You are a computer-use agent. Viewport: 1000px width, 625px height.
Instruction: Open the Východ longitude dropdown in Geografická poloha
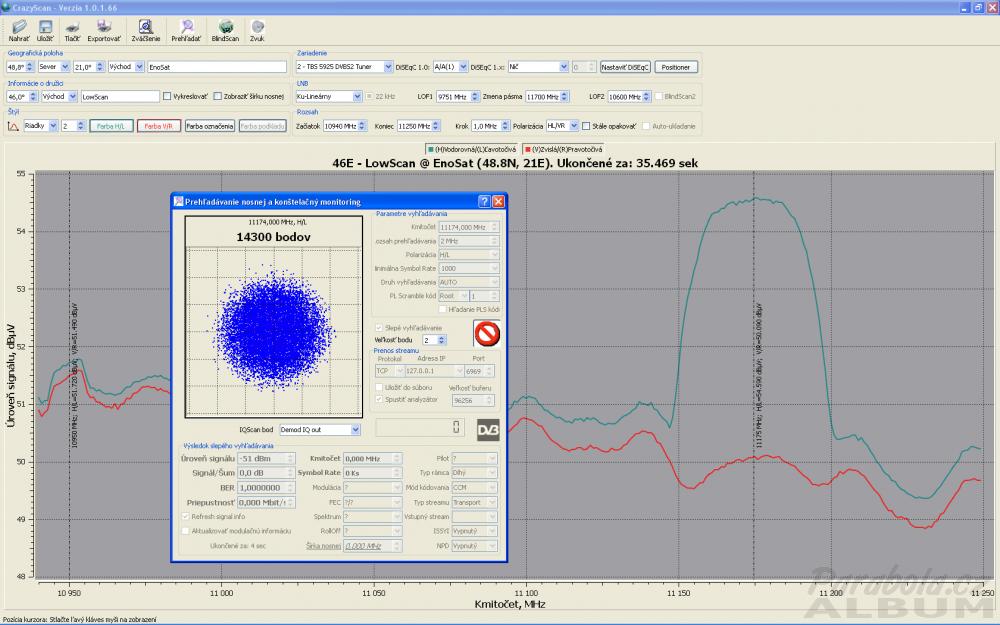139,67
